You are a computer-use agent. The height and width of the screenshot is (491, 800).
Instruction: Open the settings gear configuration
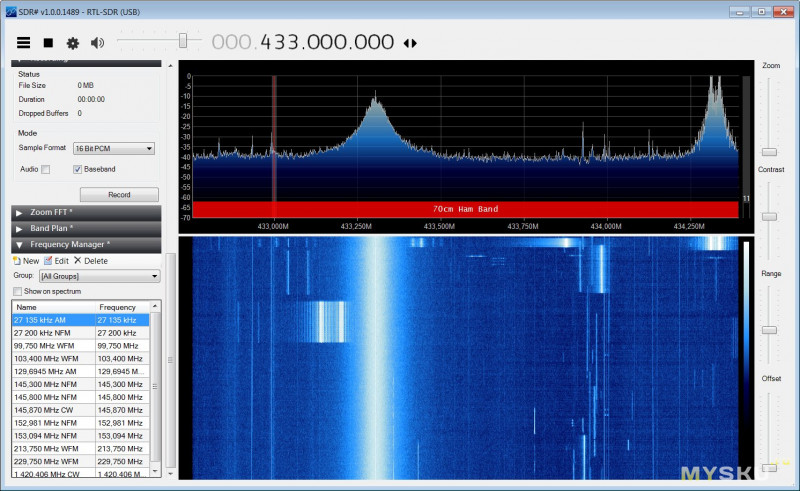click(72, 43)
